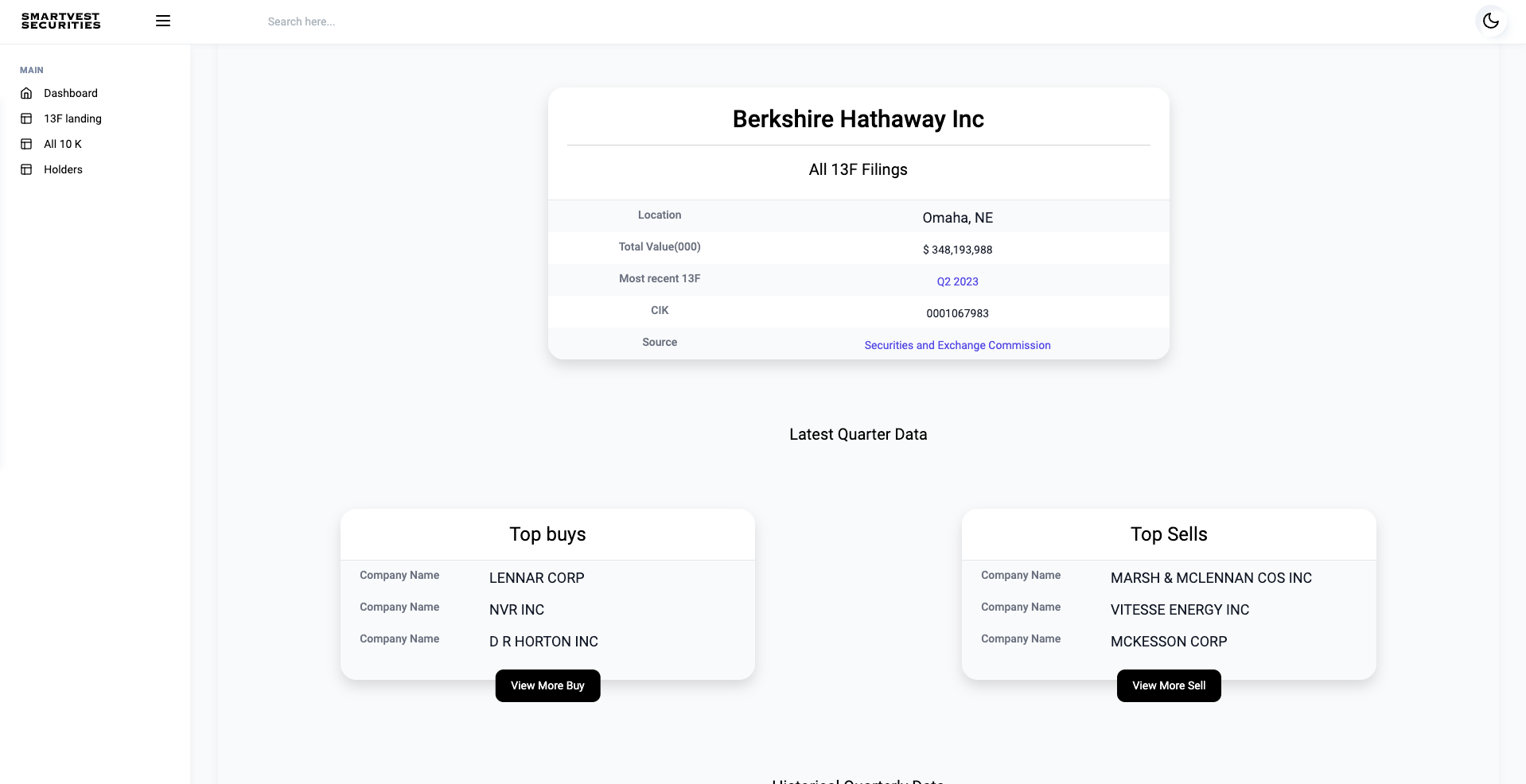Select MCKESSON CORP in Top Sells
The image size is (1526, 784).
1169,642
